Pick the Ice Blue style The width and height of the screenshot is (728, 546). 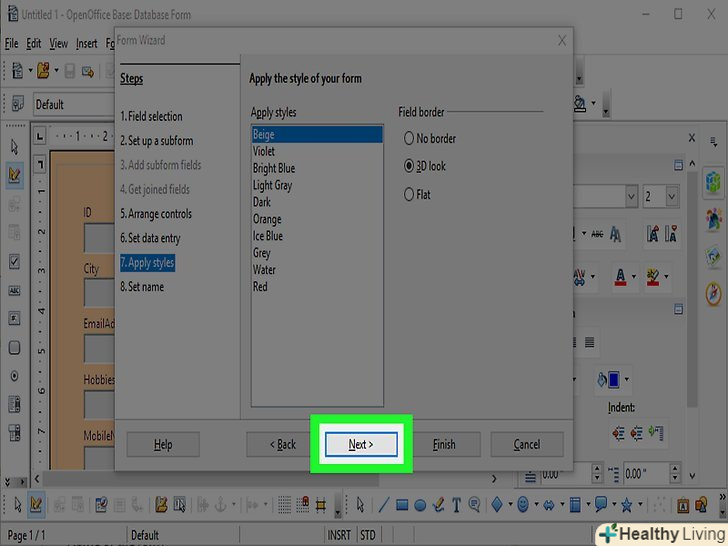point(268,236)
